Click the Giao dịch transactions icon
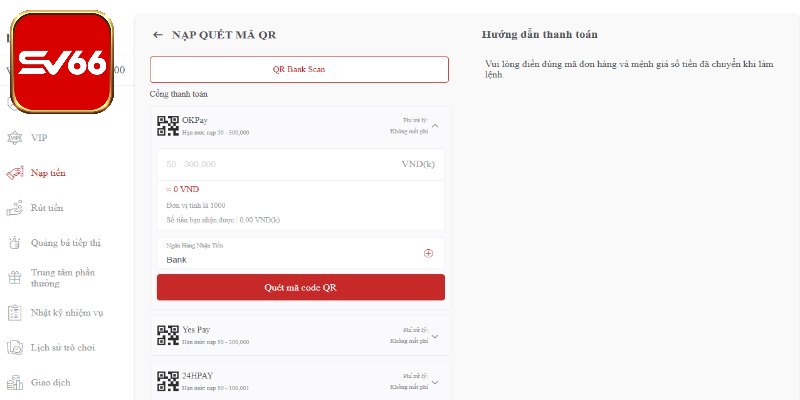The width and height of the screenshot is (800, 400). point(15,383)
